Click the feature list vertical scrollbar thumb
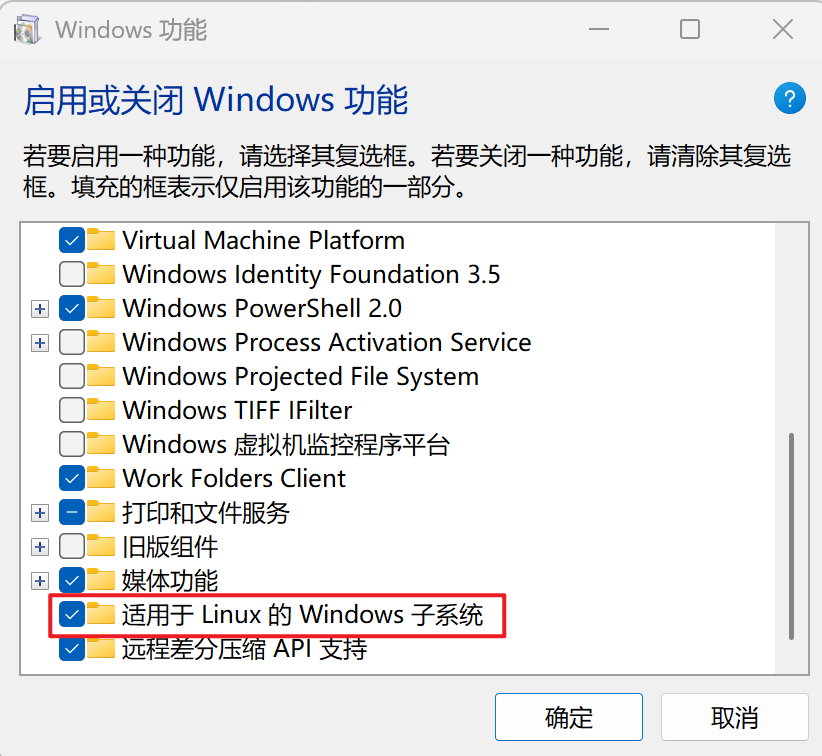Image resolution: width=822 pixels, height=756 pixels. click(791, 536)
